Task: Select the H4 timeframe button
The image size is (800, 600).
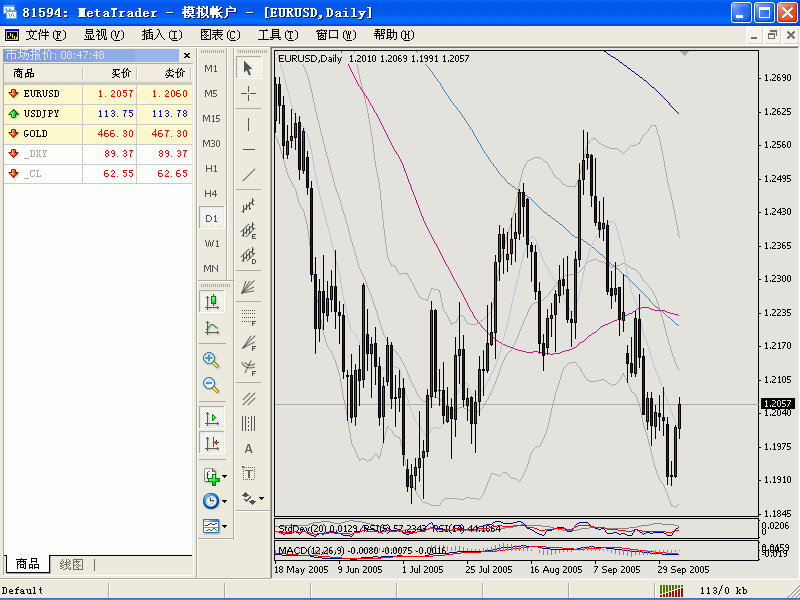Action: coord(211,193)
